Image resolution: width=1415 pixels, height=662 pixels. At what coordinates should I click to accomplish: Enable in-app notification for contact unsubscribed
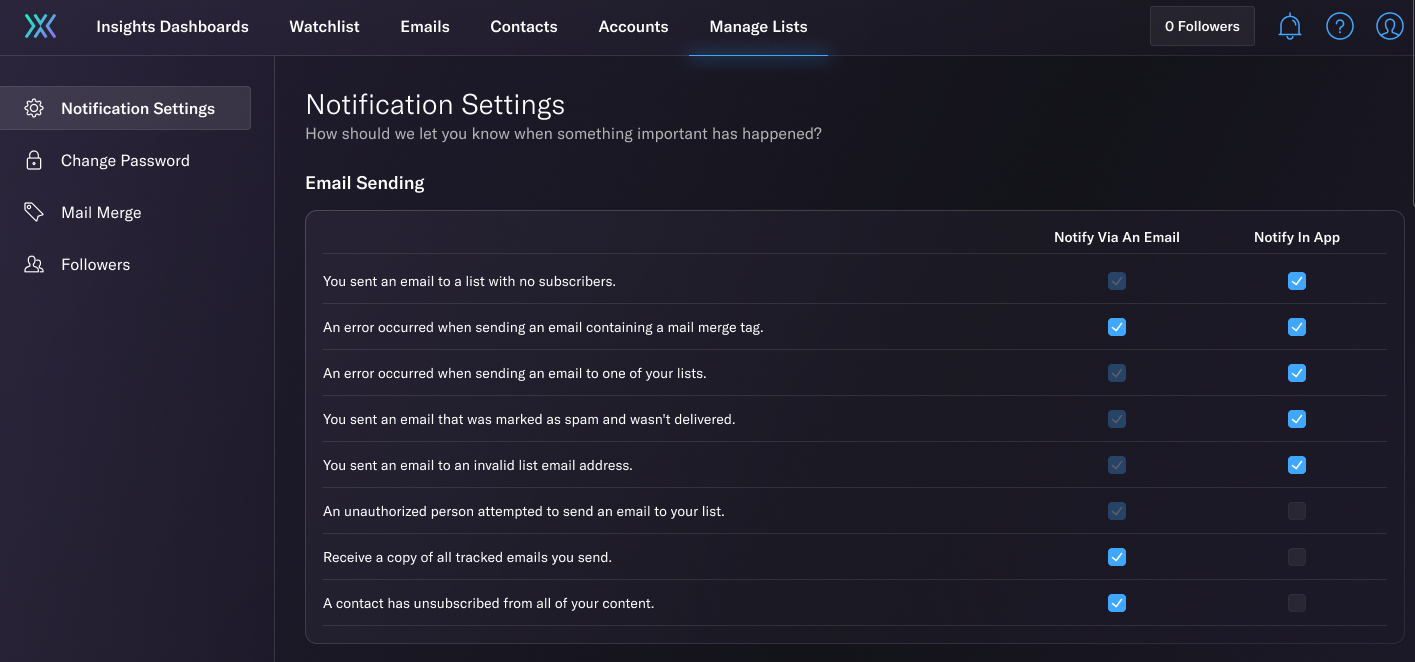click(x=1297, y=603)
